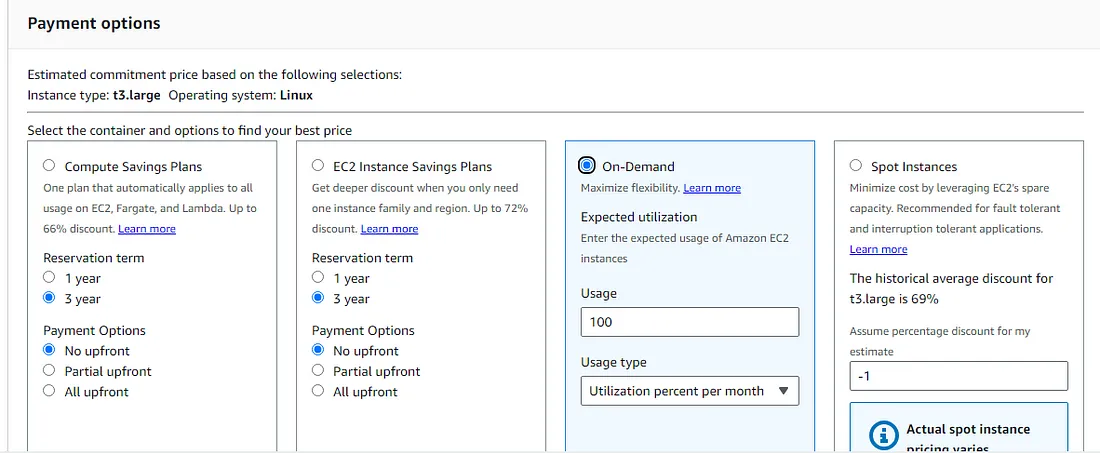
Task: Select Partial upfront for Compute Savings Plans
Action: coord(49,371)
